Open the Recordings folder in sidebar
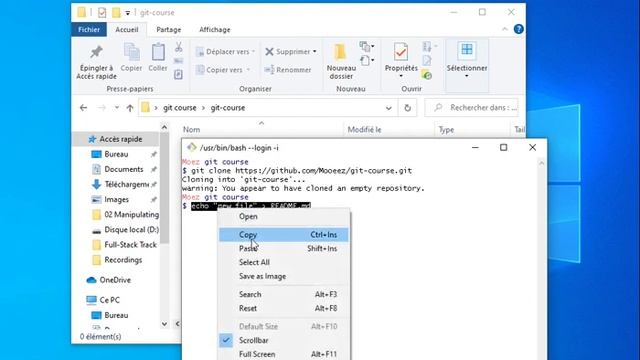This screenshot has height=360, width=640. click(117, 260)
